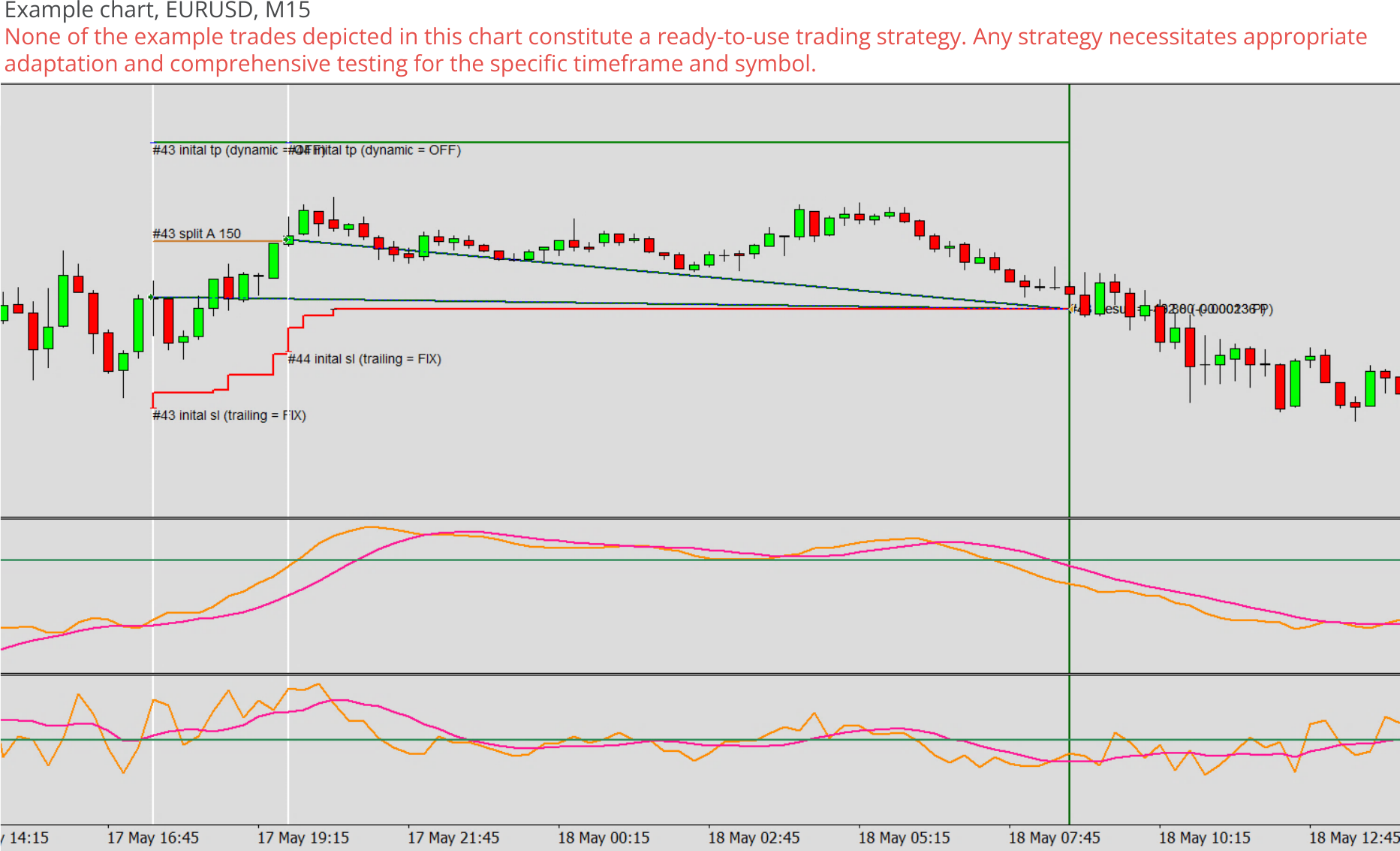This screenshot has height=851, width=1400.
Task: Click the trade exit marker at the vertical green line
Action: click(x=1070, y=309)
